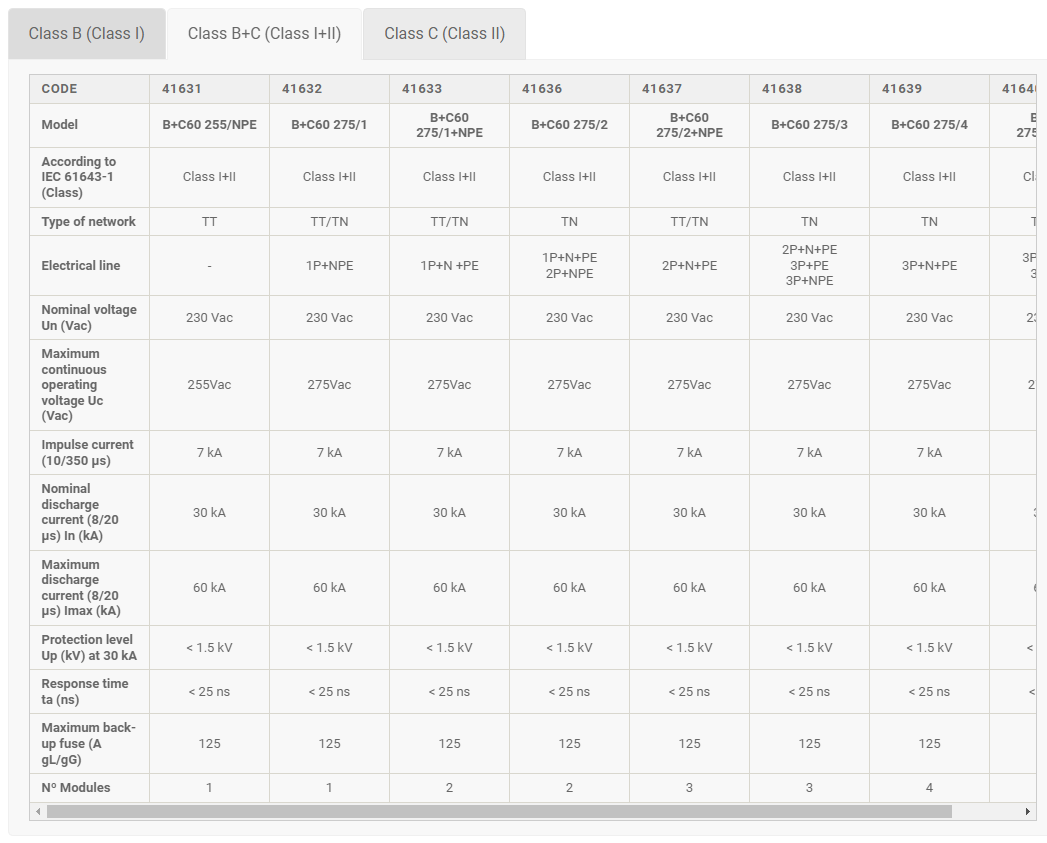The image size is (1047, 843).
Task: Click the Impulse current (10/350 µs) label
Action: (x=87, y=453)
